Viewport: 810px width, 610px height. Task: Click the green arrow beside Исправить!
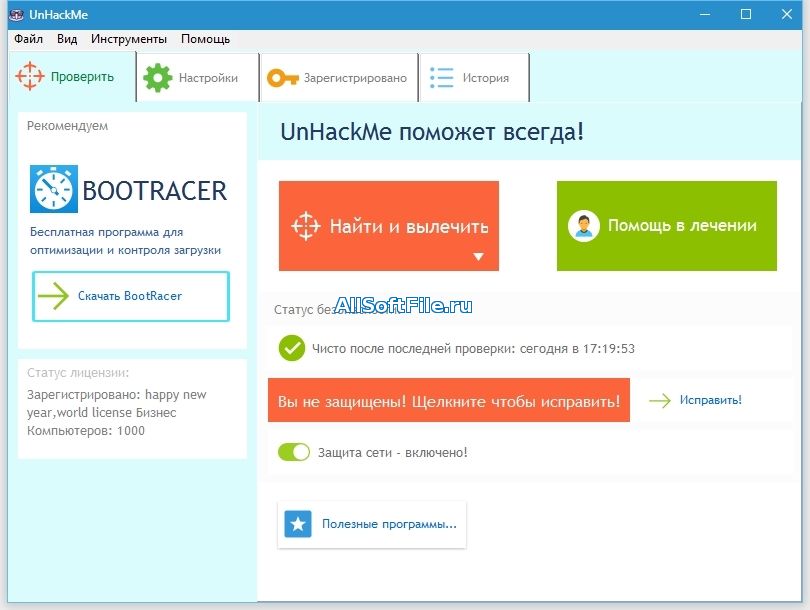(660, 400)
